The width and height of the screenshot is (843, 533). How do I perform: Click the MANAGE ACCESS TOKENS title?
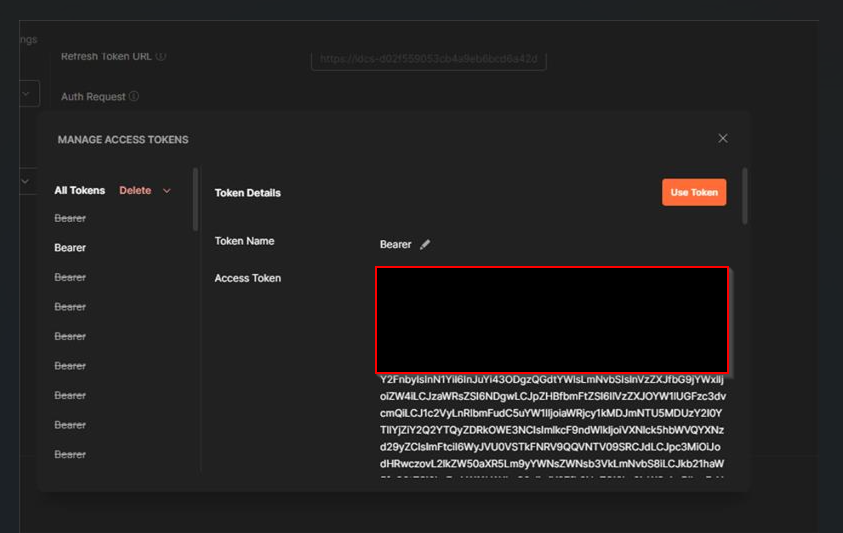(123, 140)
